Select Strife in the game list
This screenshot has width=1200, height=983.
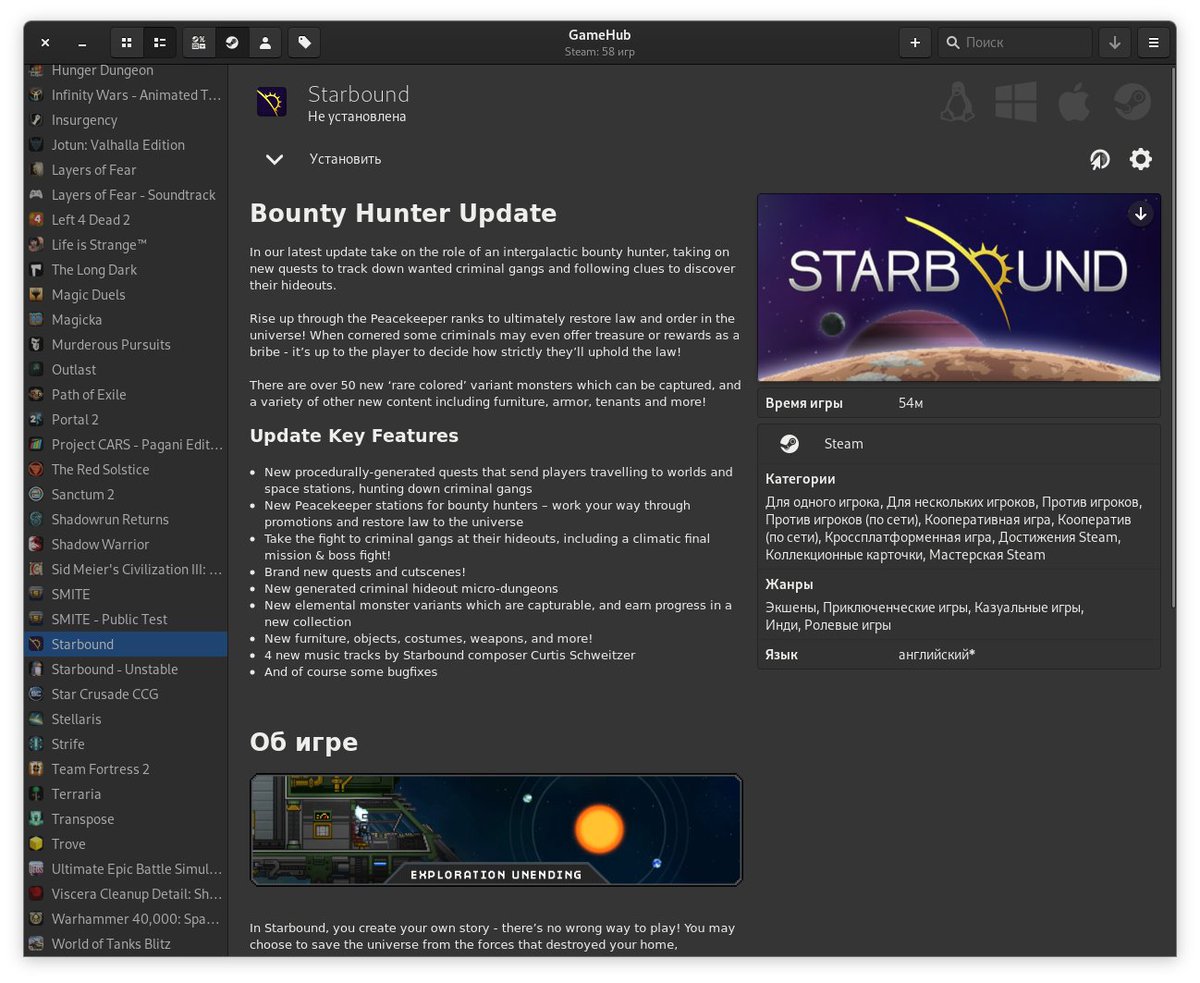pos(126,745)
